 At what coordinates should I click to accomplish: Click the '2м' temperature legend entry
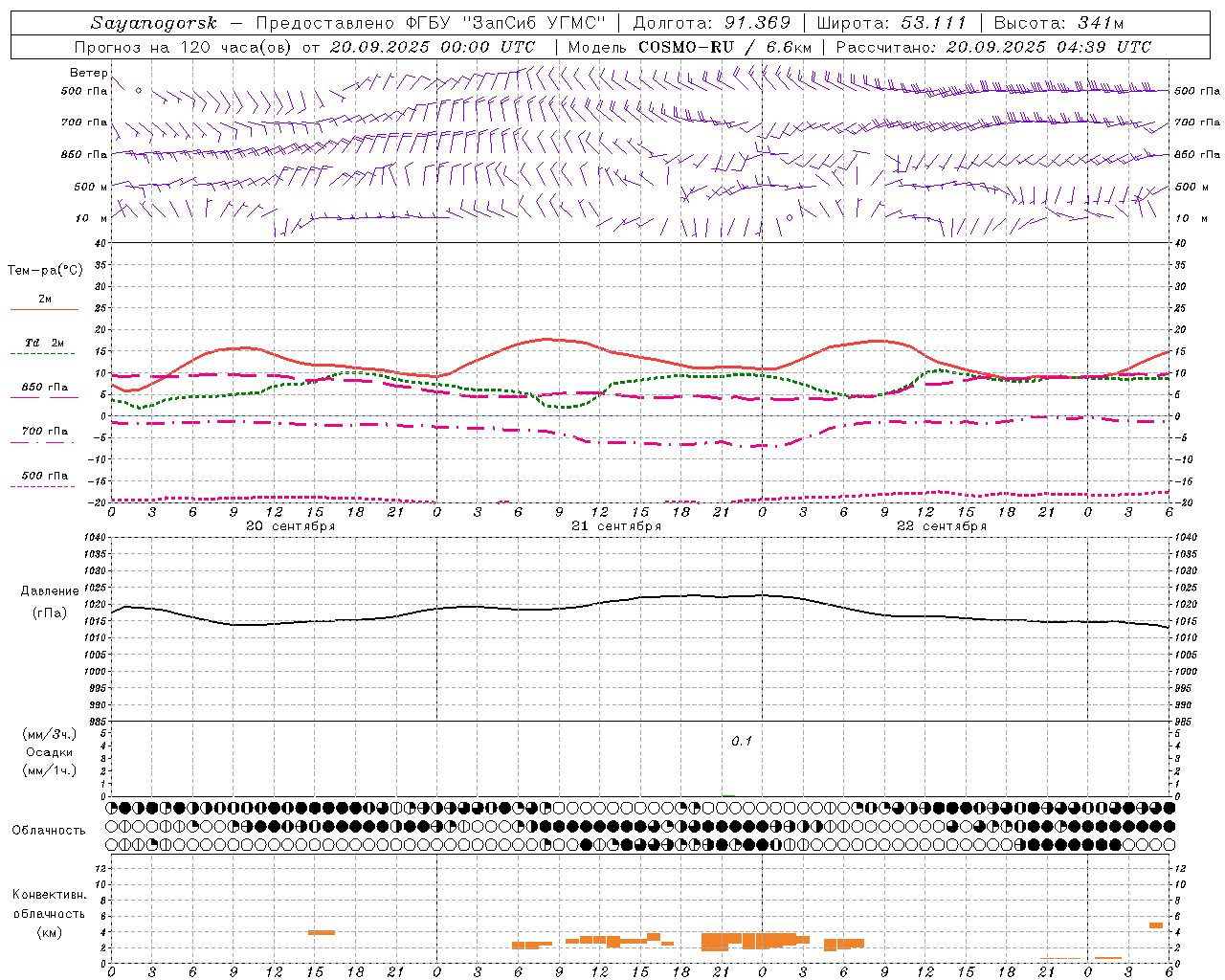point(45,299)
